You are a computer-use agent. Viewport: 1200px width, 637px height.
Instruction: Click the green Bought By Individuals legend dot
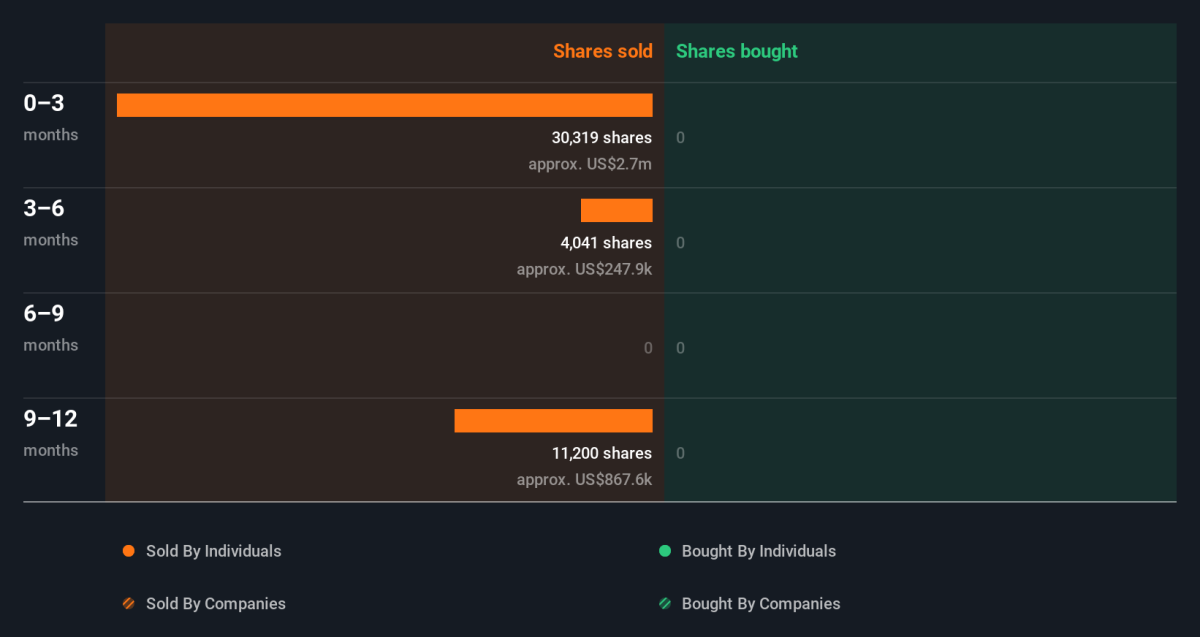tap(664, 551)
